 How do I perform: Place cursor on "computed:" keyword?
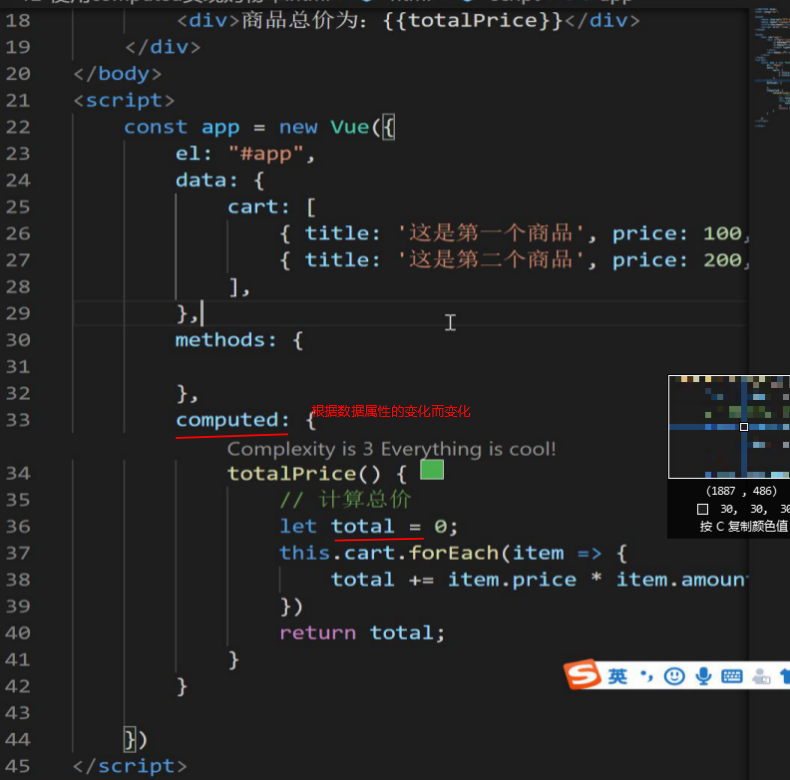click(232, 420)
